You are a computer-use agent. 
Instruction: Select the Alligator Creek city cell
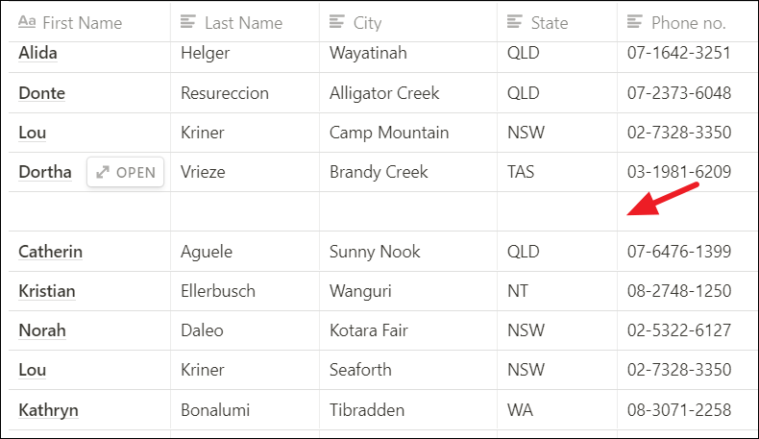tap(408, 93)
